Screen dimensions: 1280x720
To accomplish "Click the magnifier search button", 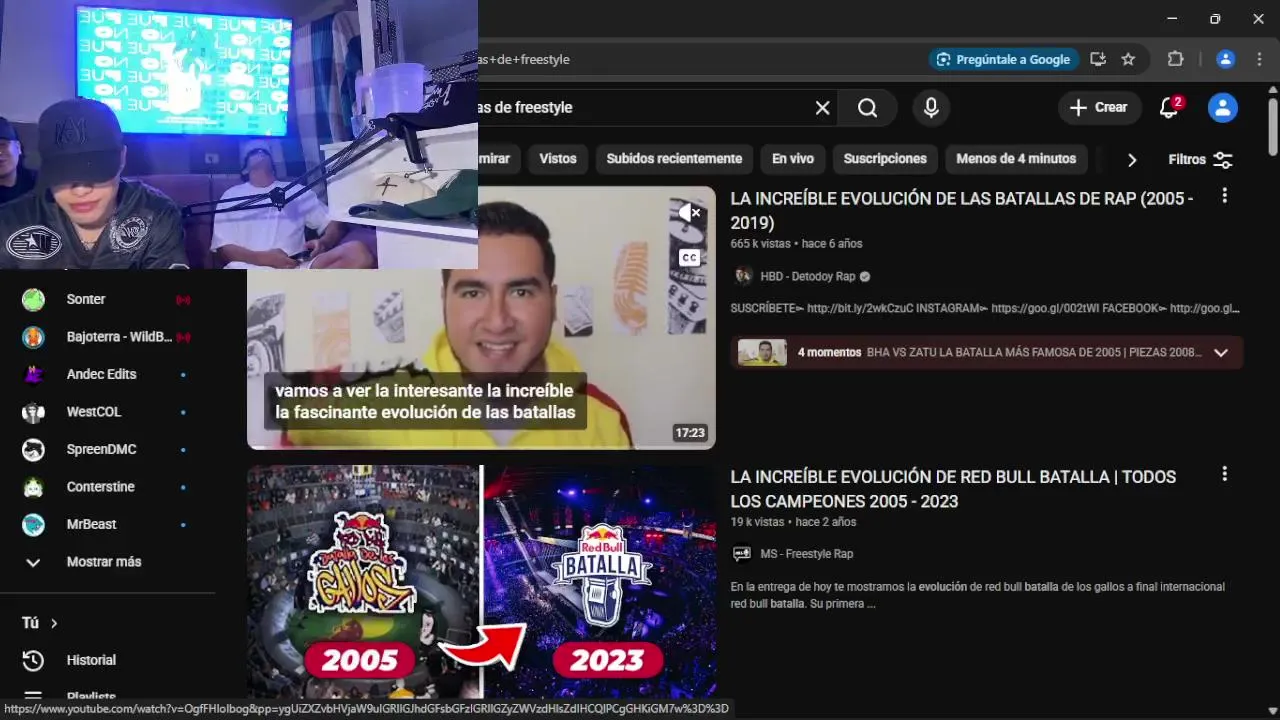I will tap(867, 108).
